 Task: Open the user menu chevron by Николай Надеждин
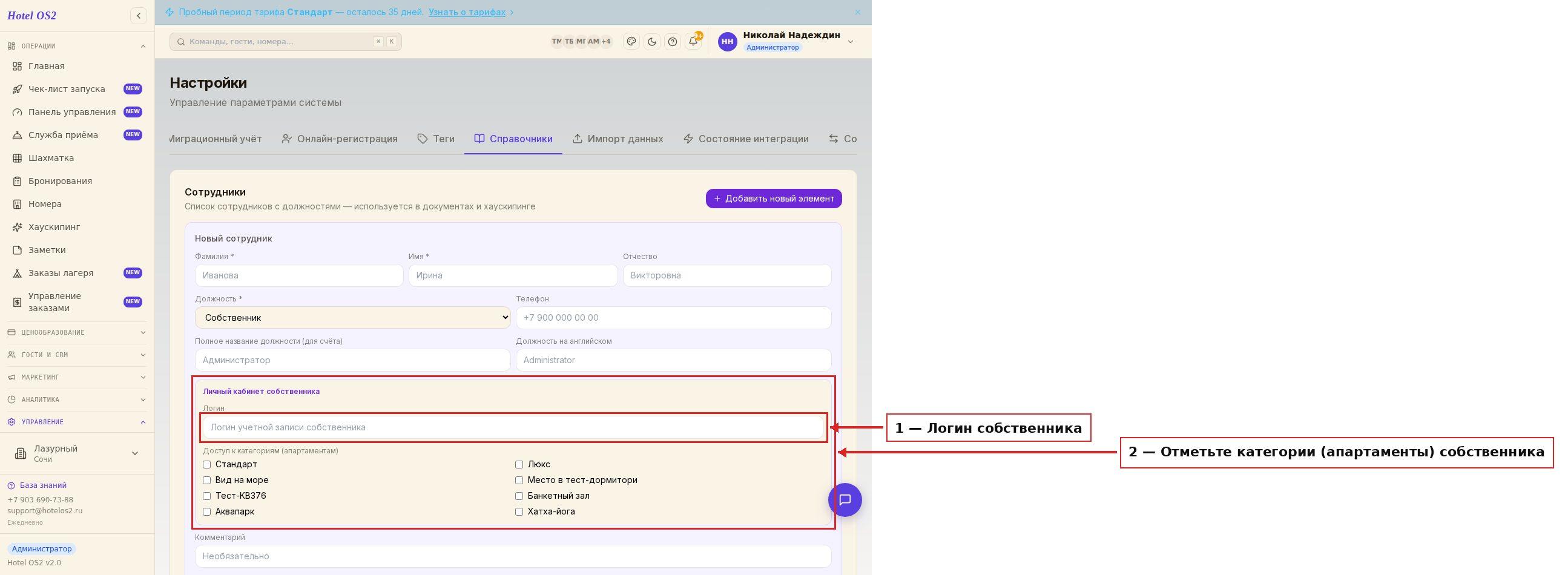851,41
